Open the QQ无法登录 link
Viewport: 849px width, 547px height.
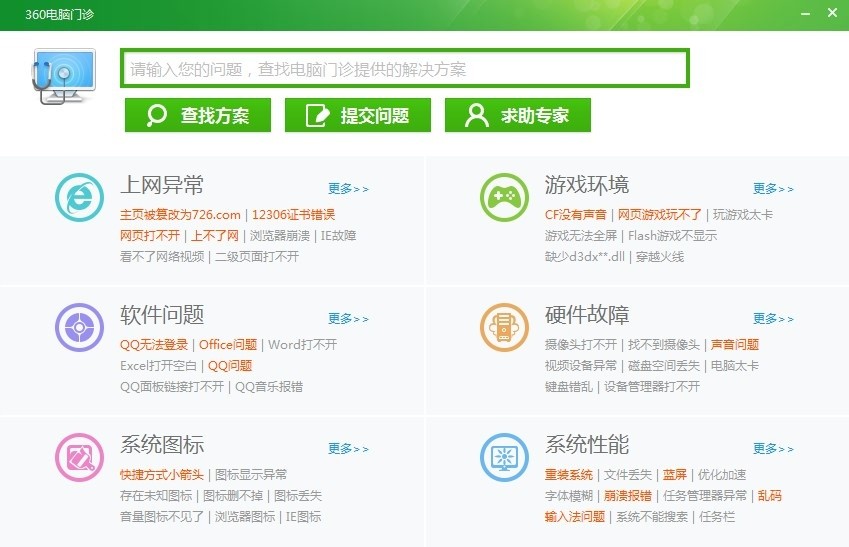tap(154, 345)
